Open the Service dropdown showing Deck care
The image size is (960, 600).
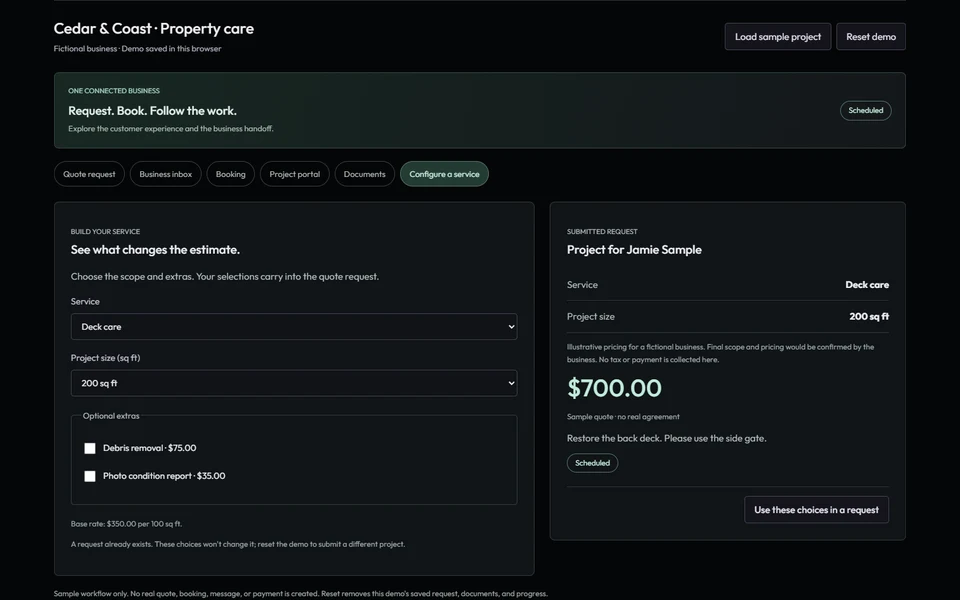(294, 326)
